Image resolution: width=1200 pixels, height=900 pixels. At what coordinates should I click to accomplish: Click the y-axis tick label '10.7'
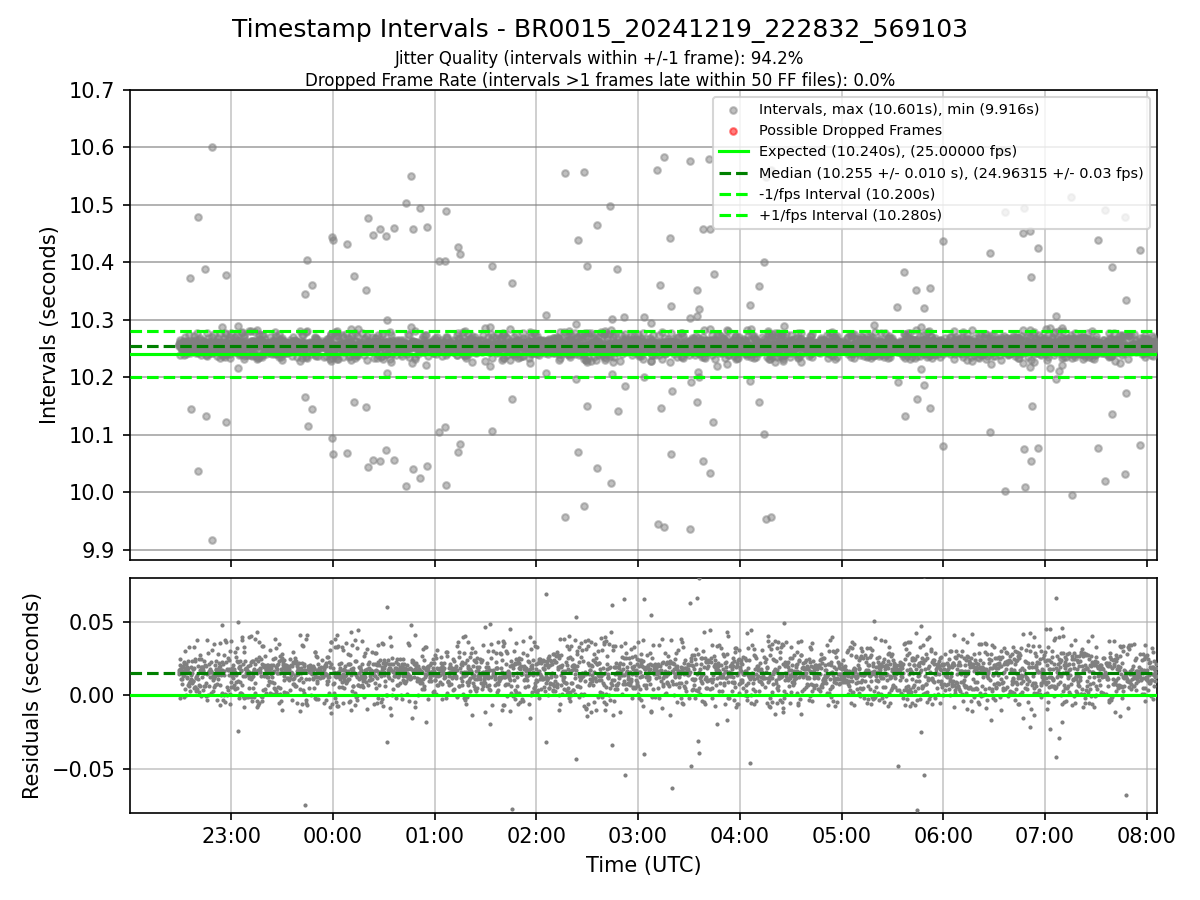point(94,91)
